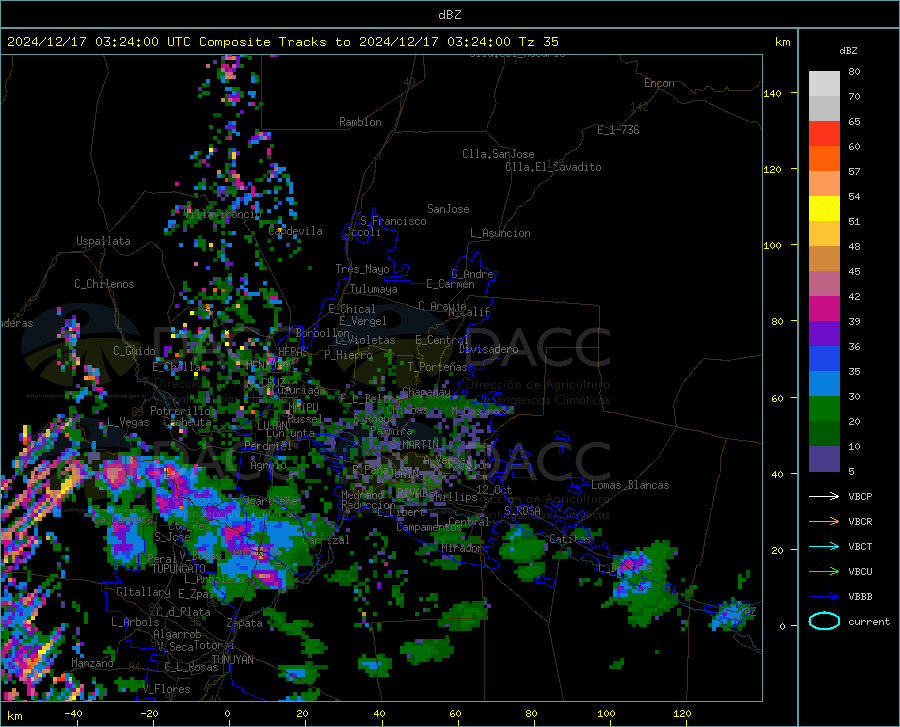Click the VBCP white arrow legend icon
Screen dimensions: 900x727
click(824, 496)
